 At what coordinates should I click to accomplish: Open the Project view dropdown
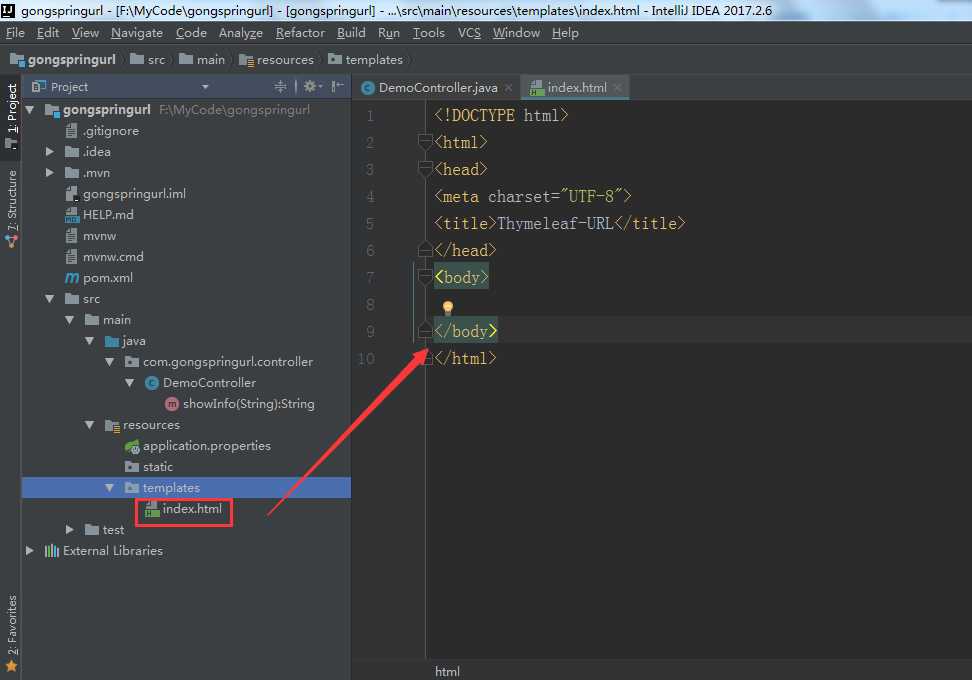[205, 87]
